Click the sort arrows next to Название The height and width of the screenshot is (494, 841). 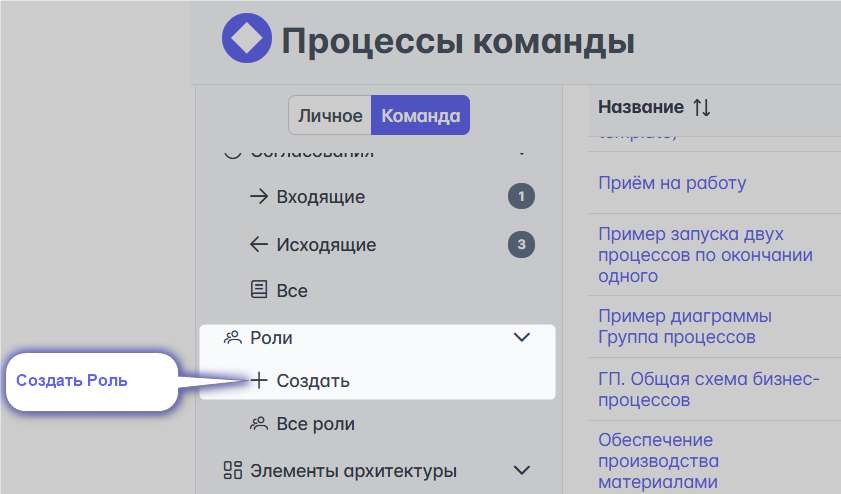[x=702, y=107]
